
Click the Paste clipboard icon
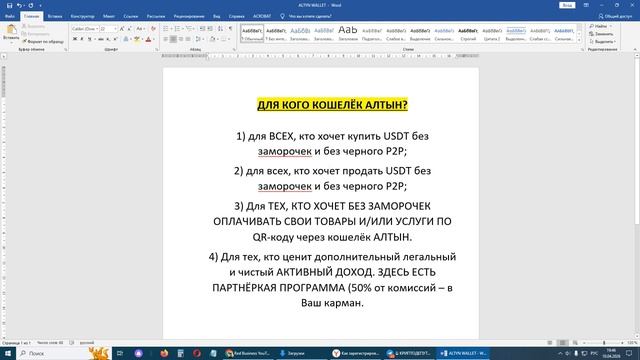[x=11, y=29]
